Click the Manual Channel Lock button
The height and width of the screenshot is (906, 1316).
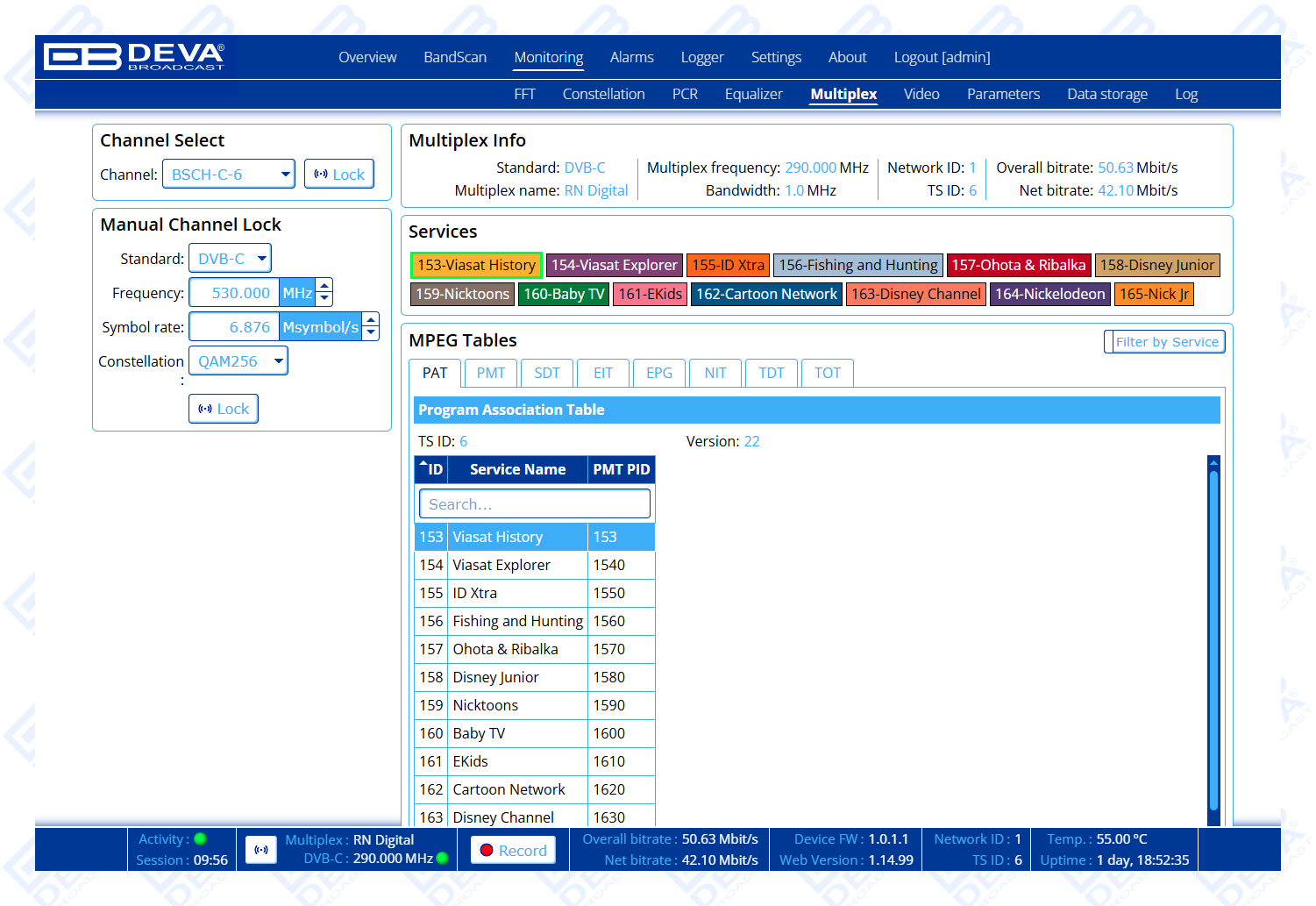click(224, 409)
